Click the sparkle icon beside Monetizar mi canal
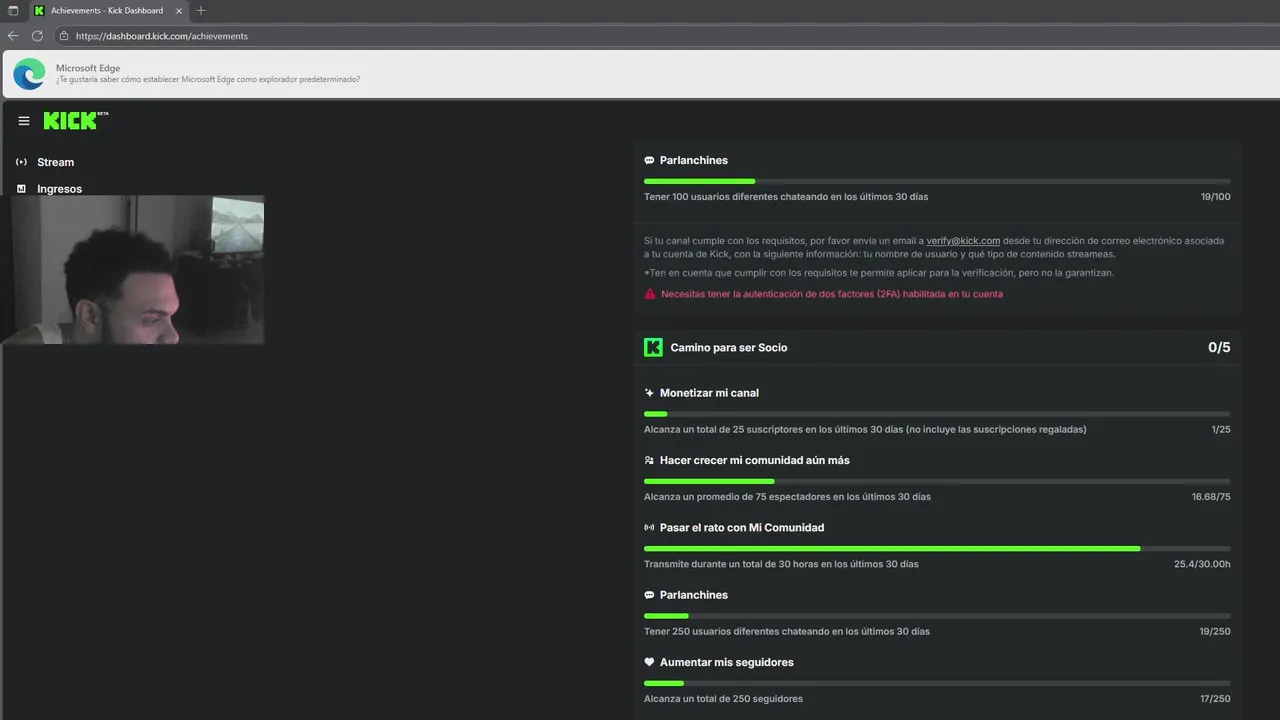The width and height of the screenshot is (1280, 720). (x=649, y=393)
